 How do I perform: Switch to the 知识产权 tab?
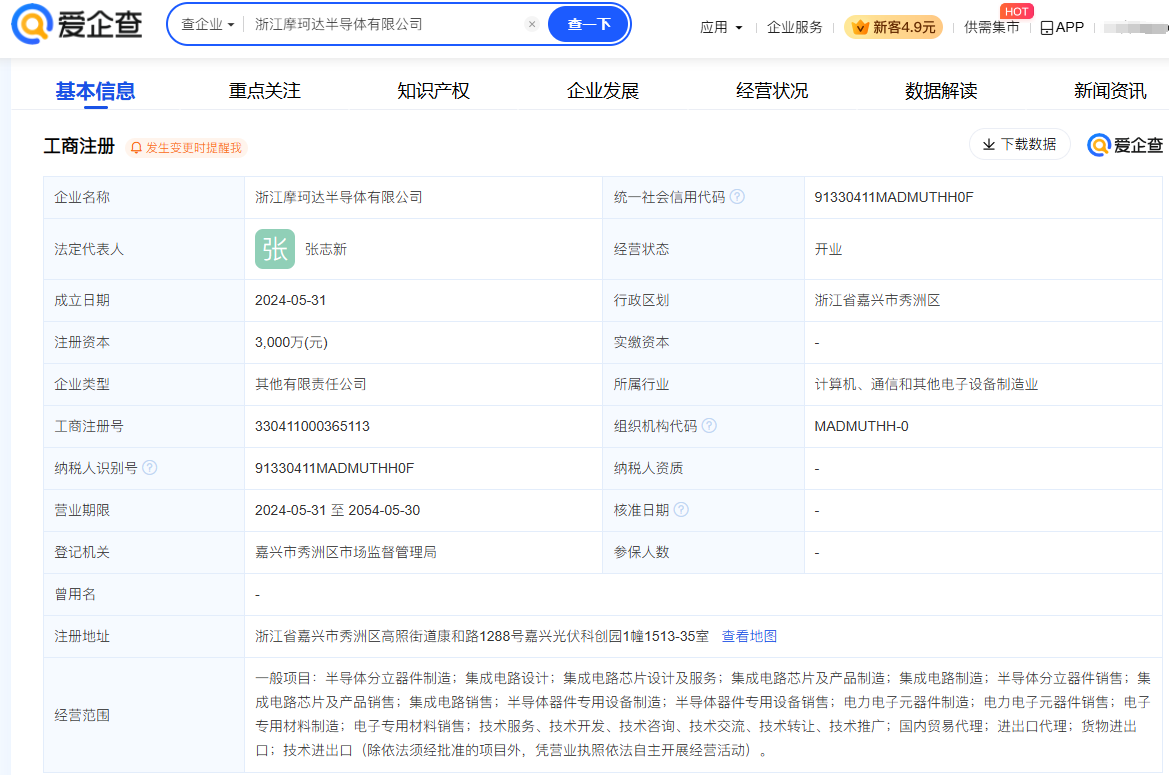[433, 91]
